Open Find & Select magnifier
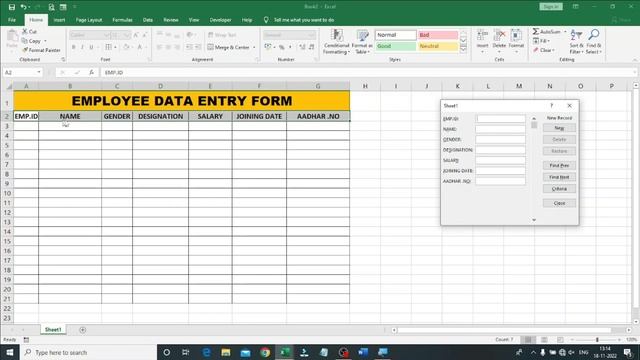The width and height of the screenshot is (640, 360). click(593, 42)
